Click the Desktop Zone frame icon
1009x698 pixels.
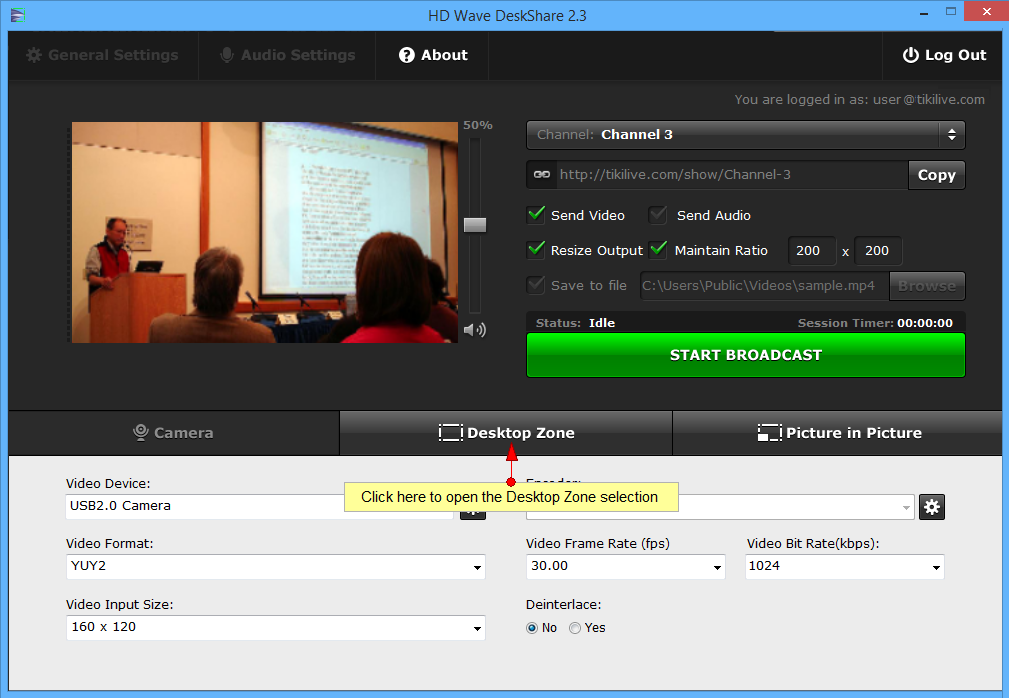(450, 433)
